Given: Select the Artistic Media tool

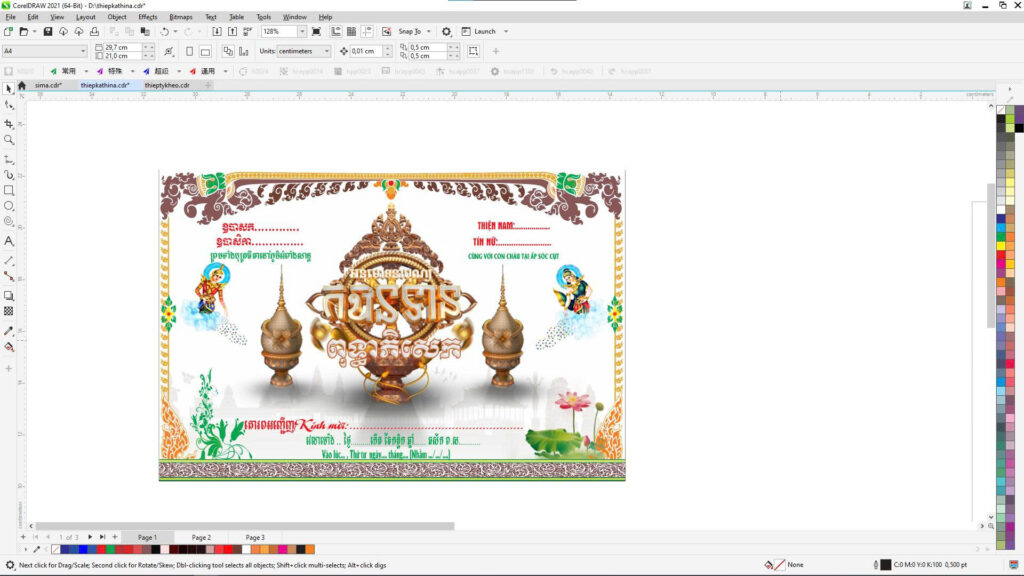Looking at the screenshot, I should point(8,175).
